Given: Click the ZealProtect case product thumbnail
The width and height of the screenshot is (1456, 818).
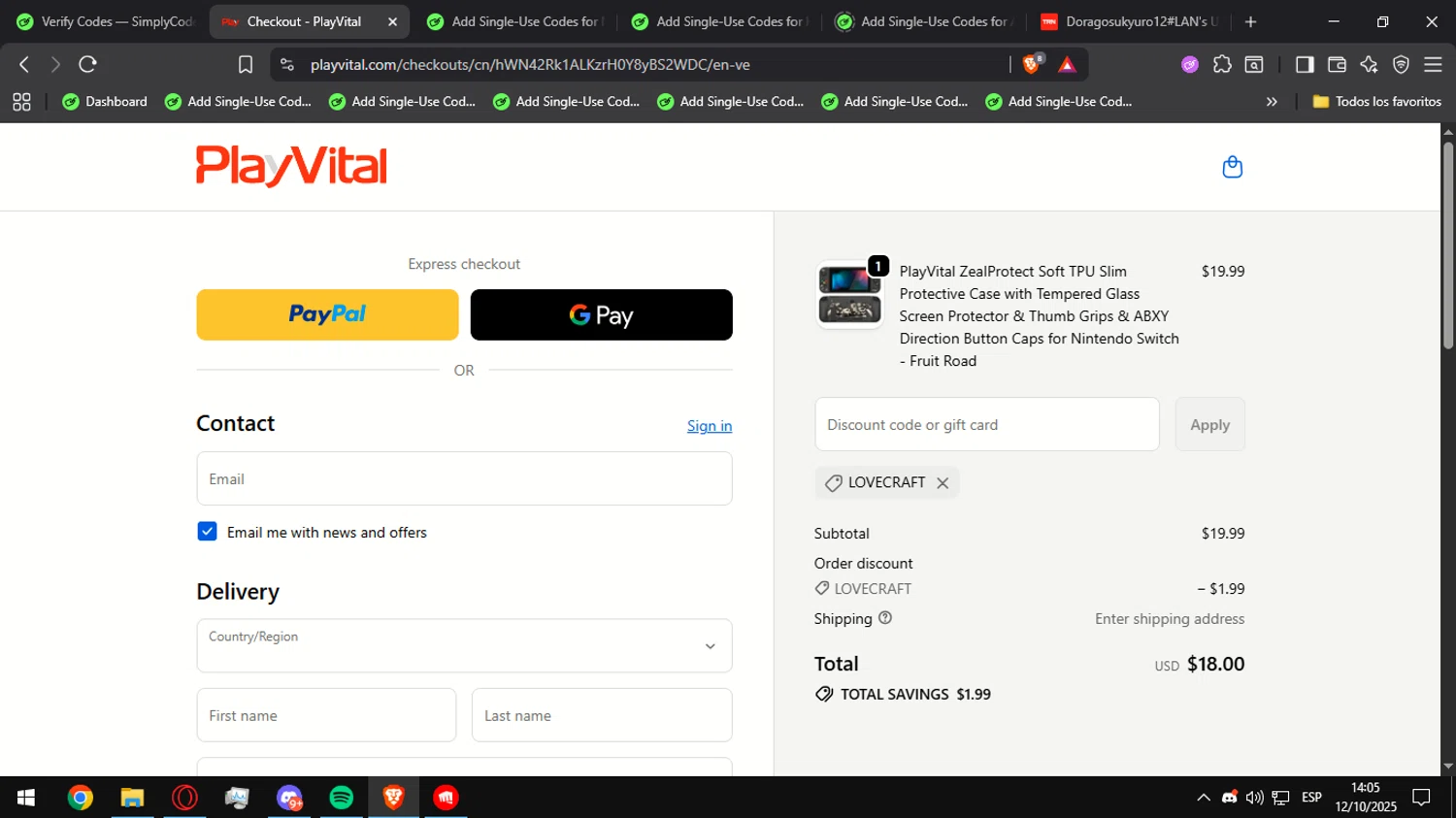Looking at the screenshot, I should pos(849,295).
